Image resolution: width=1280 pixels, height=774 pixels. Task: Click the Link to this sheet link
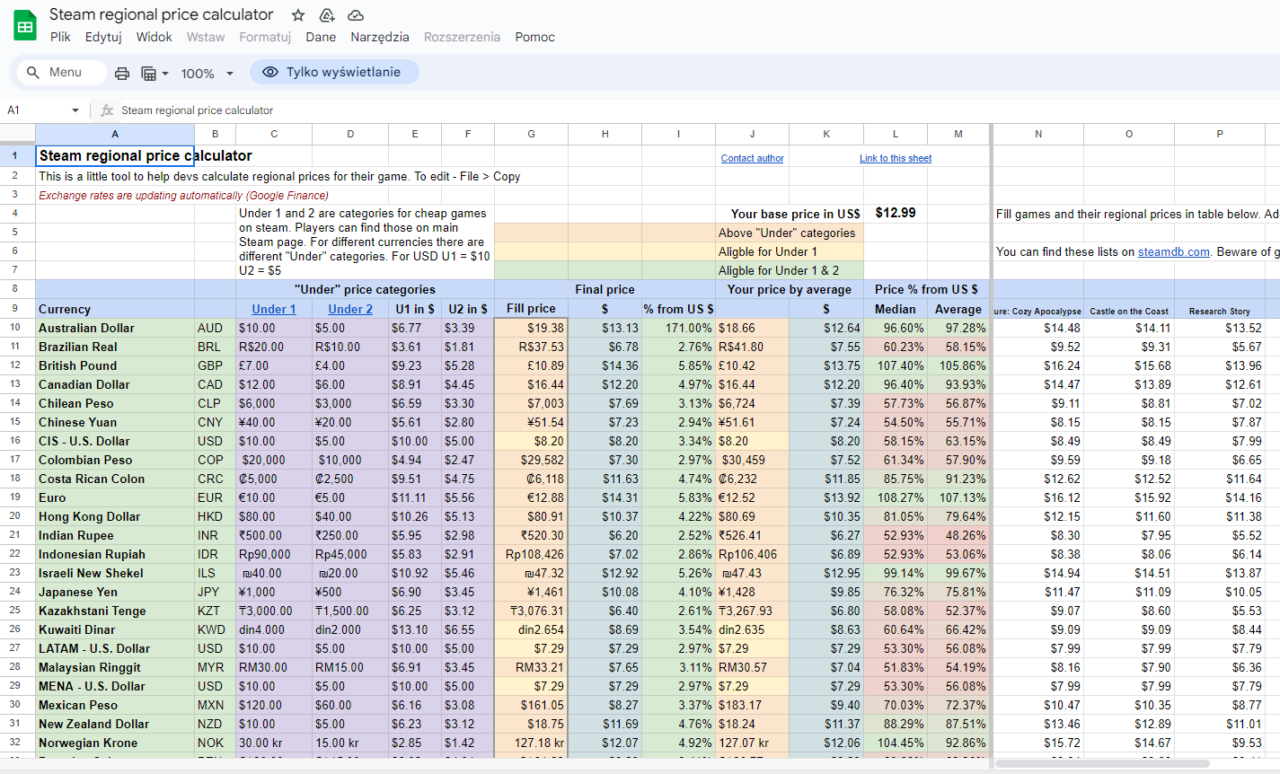tap(895, 158)
